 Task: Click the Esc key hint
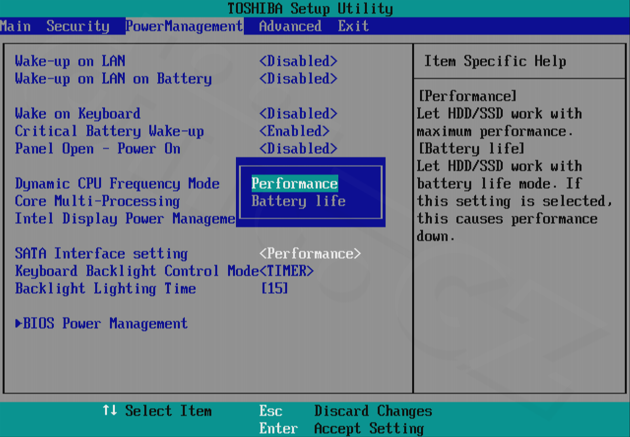coord(270,411)
